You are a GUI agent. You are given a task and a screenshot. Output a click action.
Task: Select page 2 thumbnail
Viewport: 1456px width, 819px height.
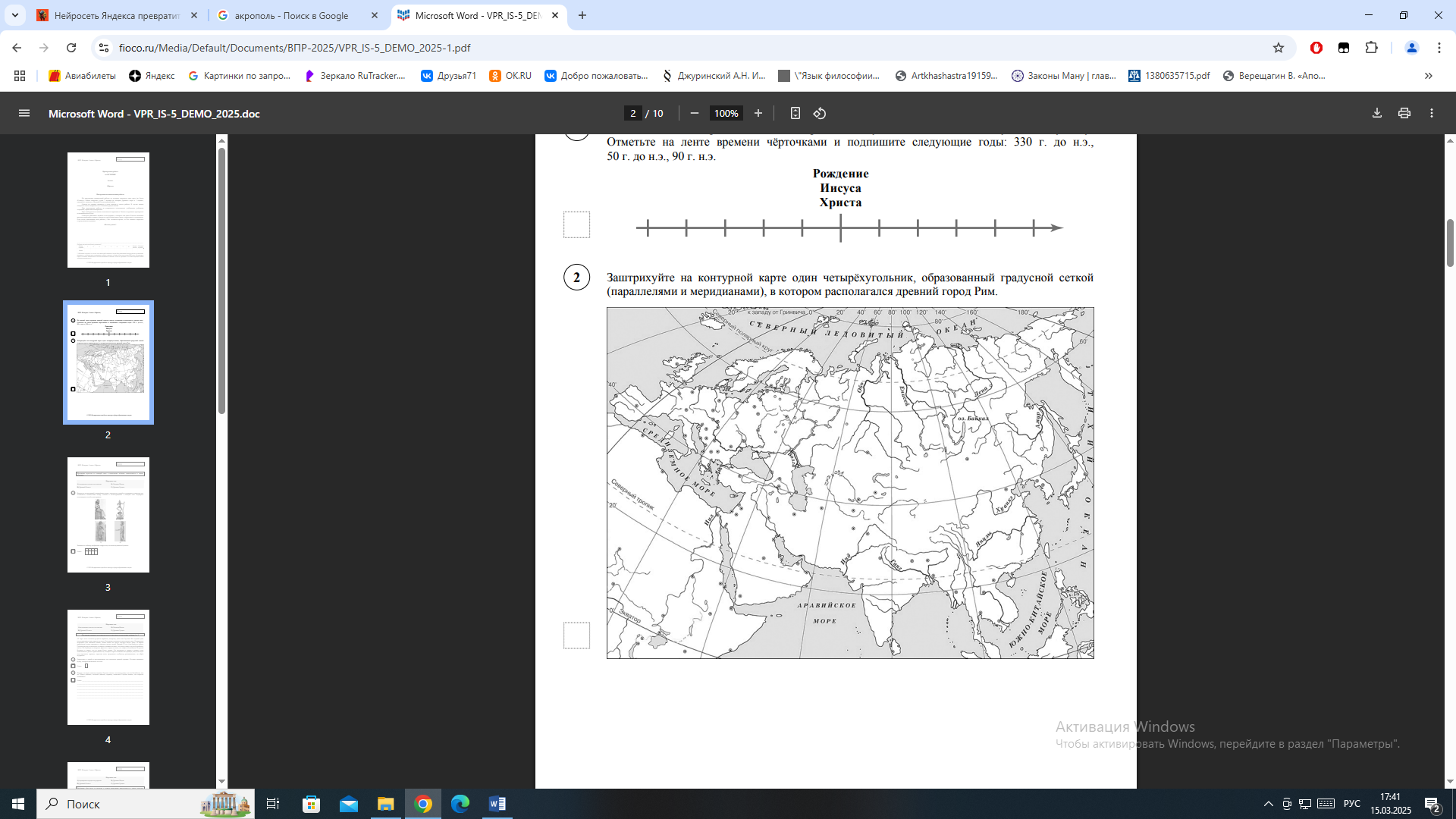(x=108, y=362)
